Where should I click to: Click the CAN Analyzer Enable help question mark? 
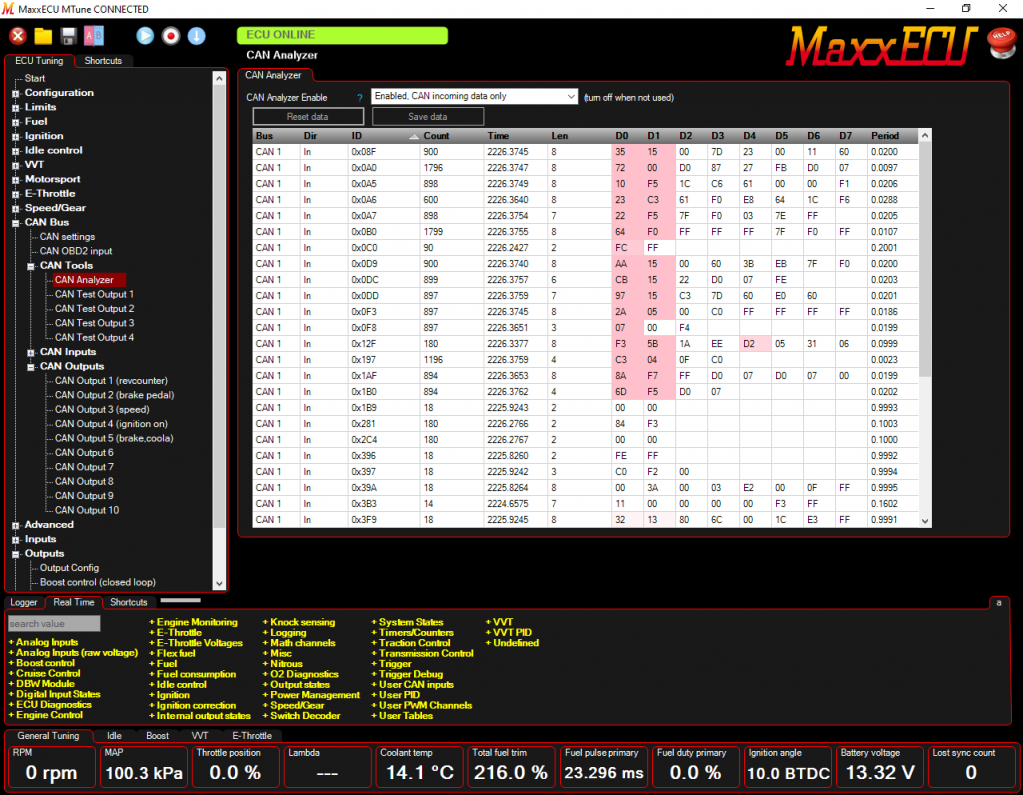(x=359, y=98)
